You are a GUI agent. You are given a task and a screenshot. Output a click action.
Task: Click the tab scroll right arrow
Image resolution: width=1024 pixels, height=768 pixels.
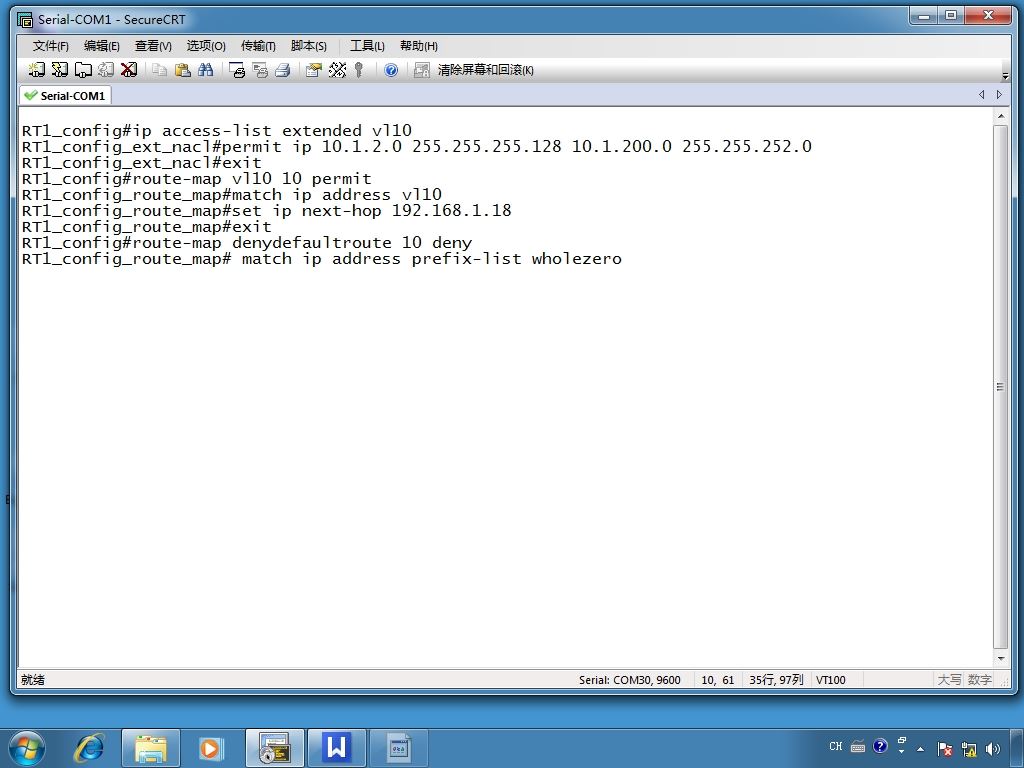click(x=999, y=95)
